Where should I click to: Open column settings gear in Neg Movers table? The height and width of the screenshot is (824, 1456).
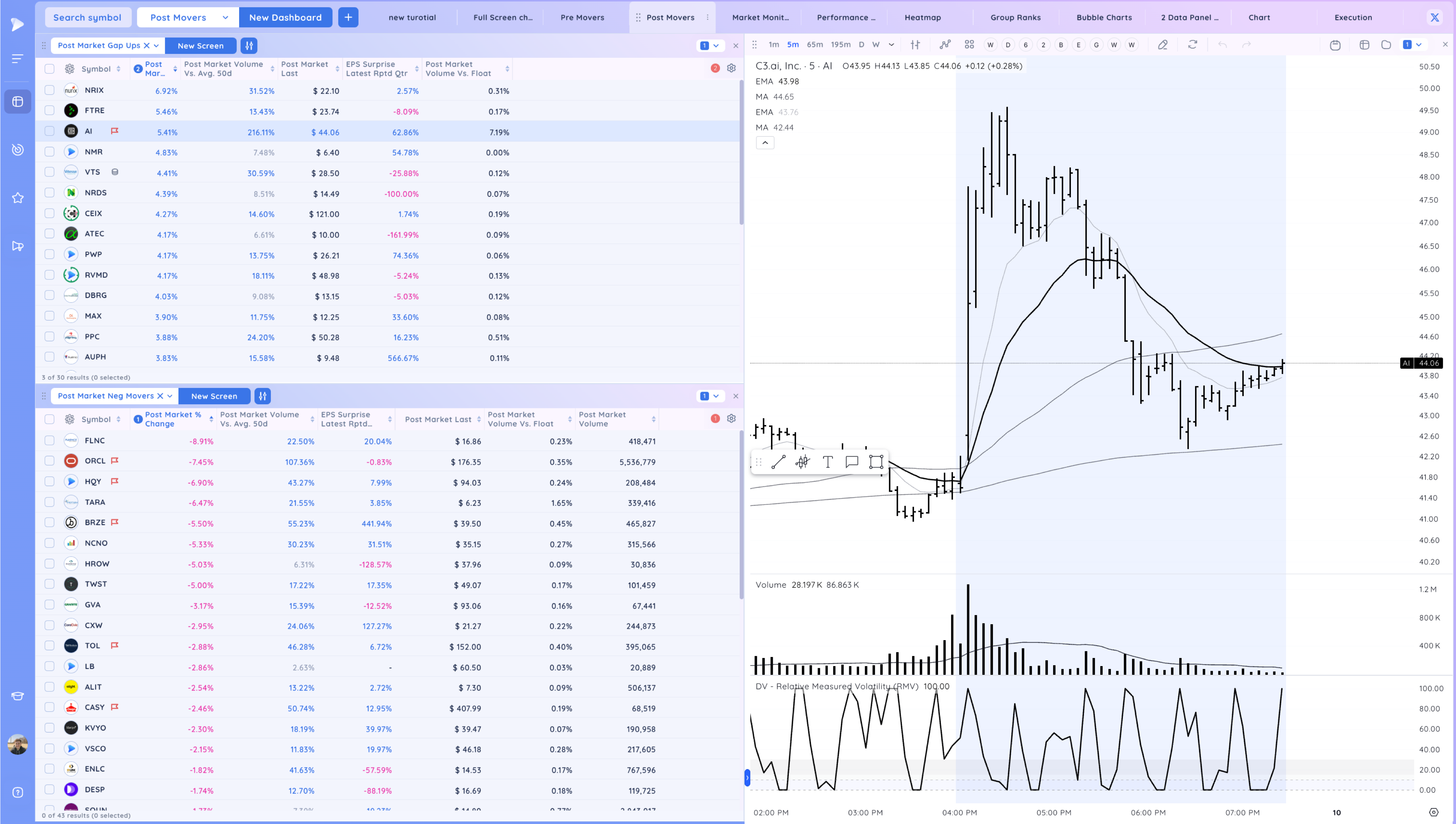click(x=731, y=419)
